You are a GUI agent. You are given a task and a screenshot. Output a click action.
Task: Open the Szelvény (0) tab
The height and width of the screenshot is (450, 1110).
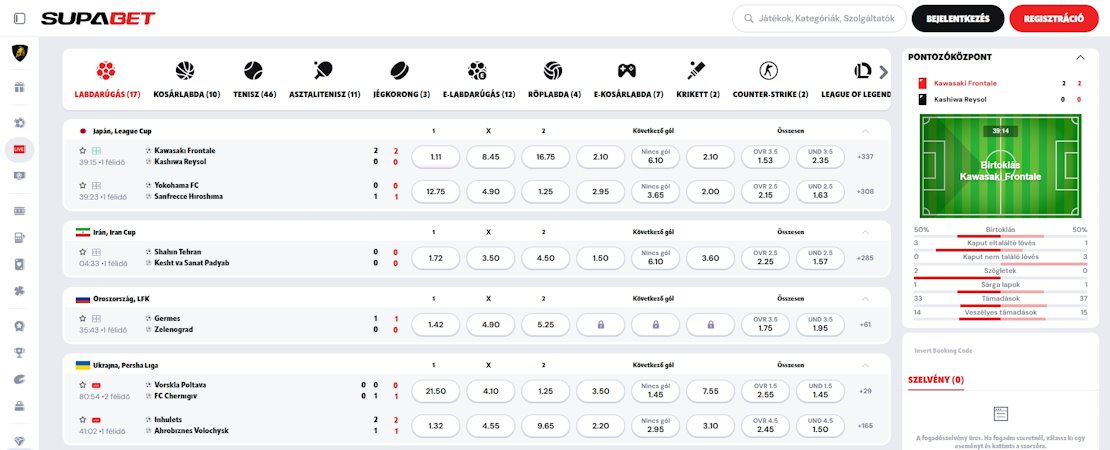pyautogui.click(x=936, y=380)
